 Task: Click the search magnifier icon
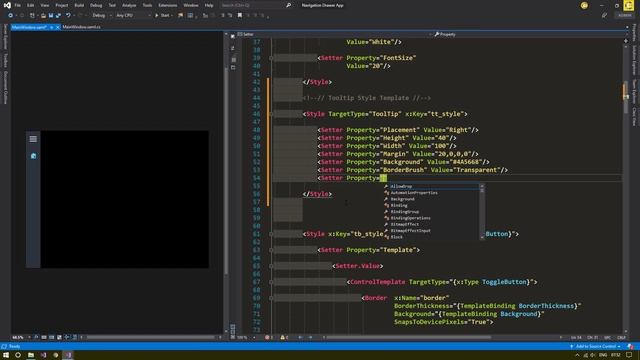click(289, 5)
